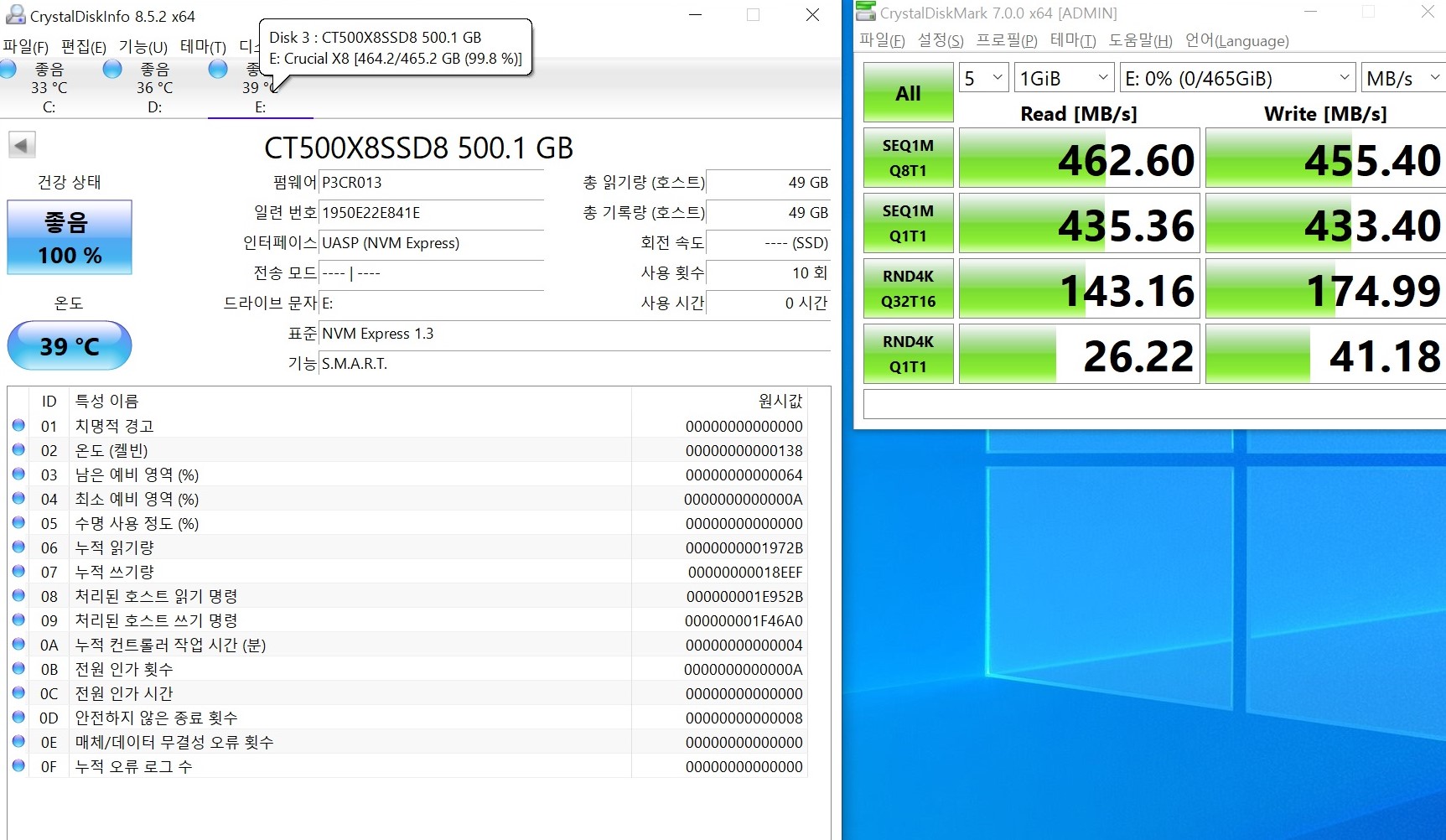
Task: Open 테마(T) menu in CrystalDiskMark
Action: [1073, 40]
